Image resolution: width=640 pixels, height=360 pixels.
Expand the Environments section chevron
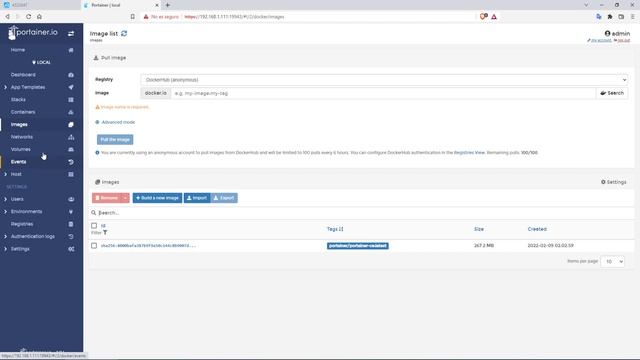[x=5, y=211]
